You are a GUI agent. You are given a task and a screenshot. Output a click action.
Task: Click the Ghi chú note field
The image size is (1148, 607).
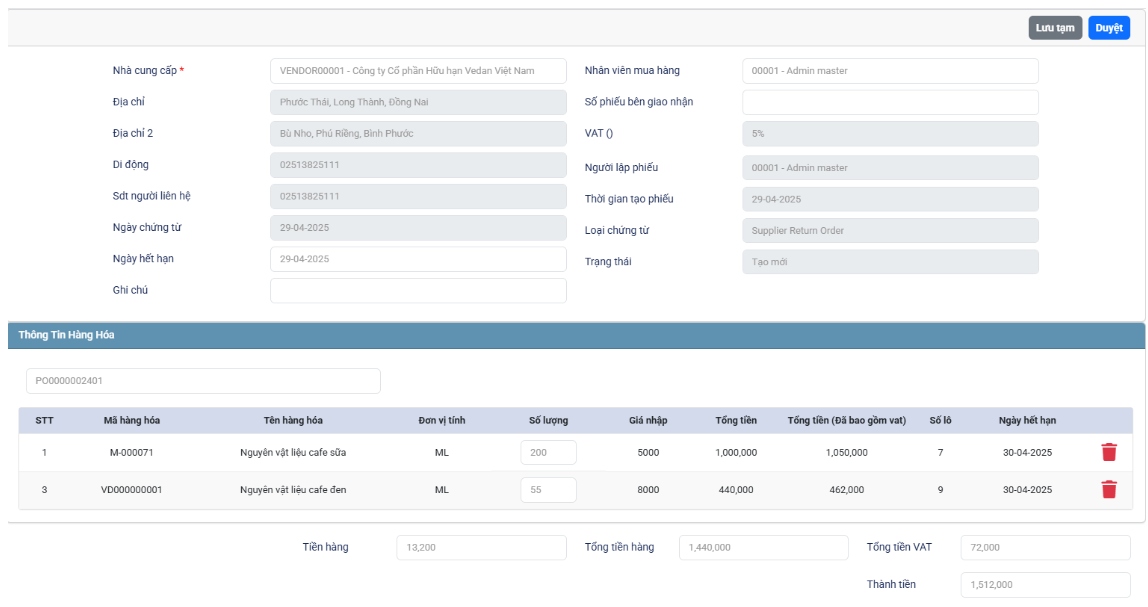pyautogui.click(x=418, y=290)
